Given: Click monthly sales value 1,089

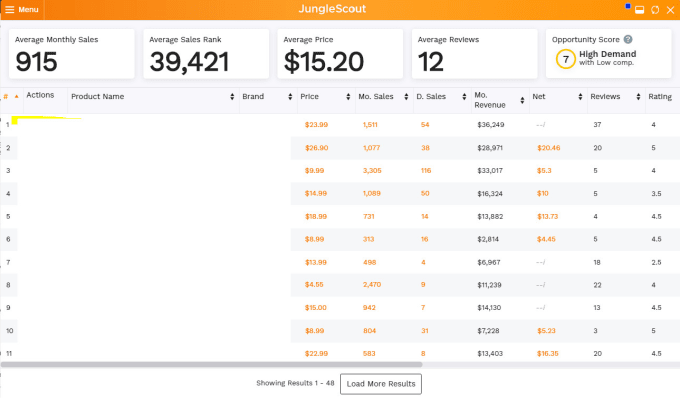Looking at the screenshot, I should (372, 193).
